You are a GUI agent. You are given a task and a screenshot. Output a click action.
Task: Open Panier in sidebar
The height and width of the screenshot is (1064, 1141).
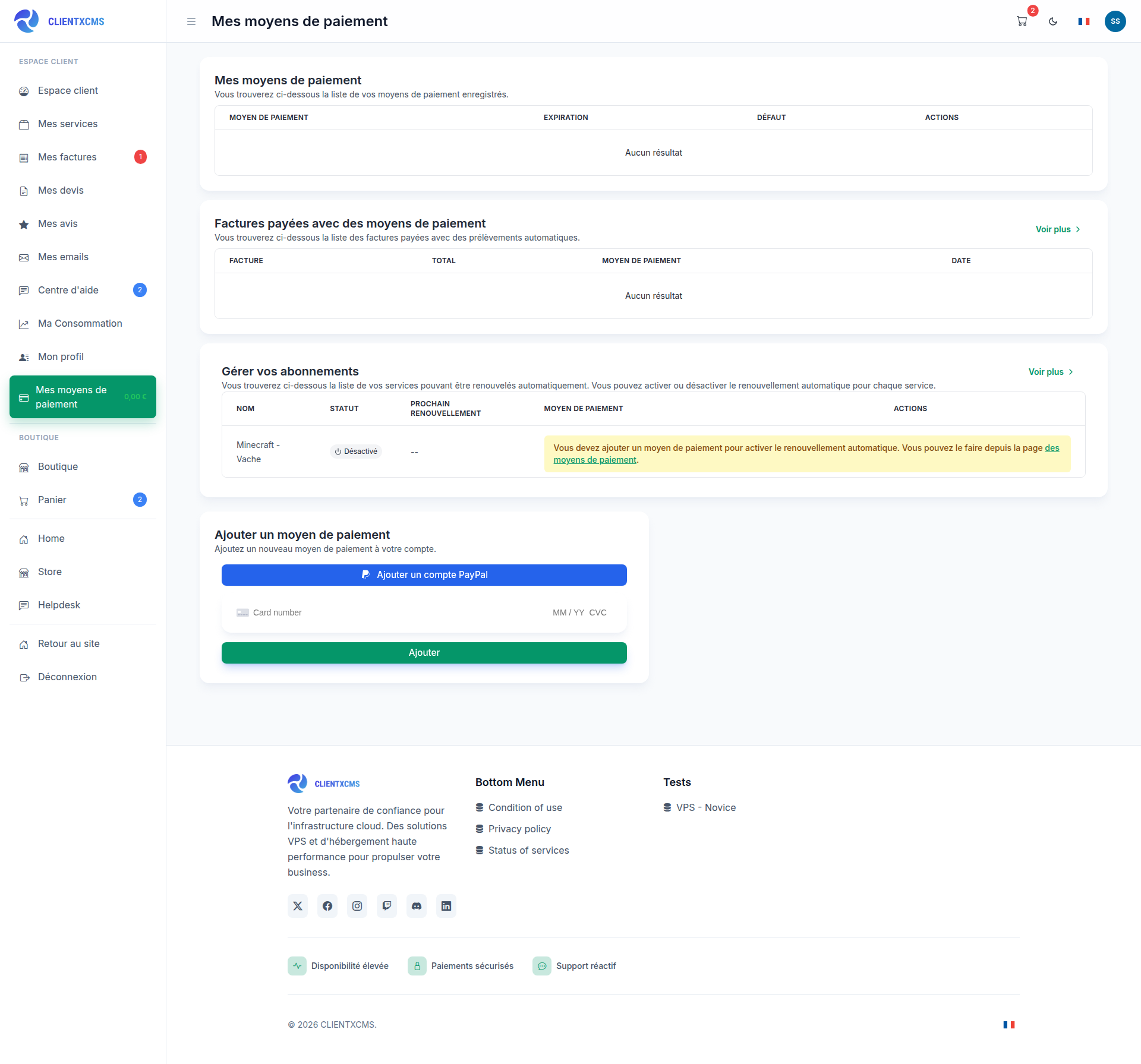[83, 500]
